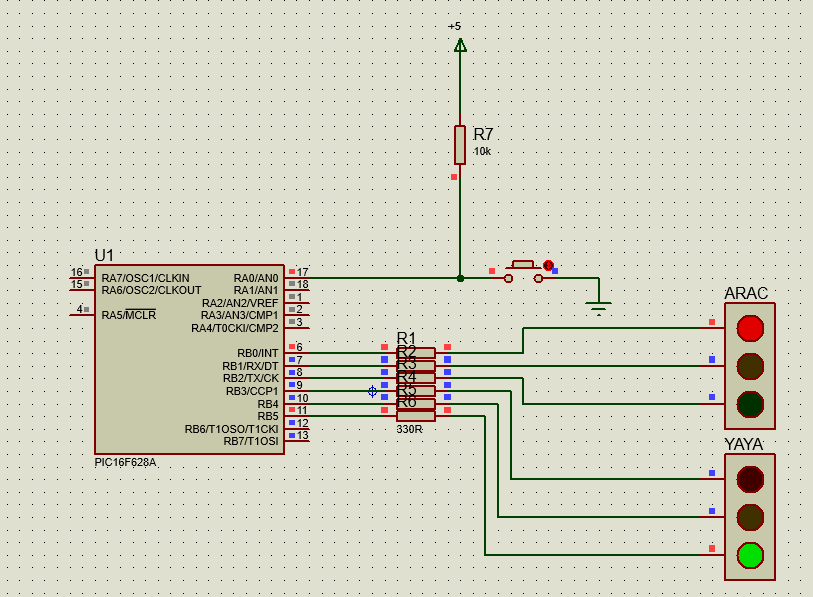Select the ground terminal below the button
Image resolution: width=813 pixels, height=597 pixels.
tap(598, 302)
